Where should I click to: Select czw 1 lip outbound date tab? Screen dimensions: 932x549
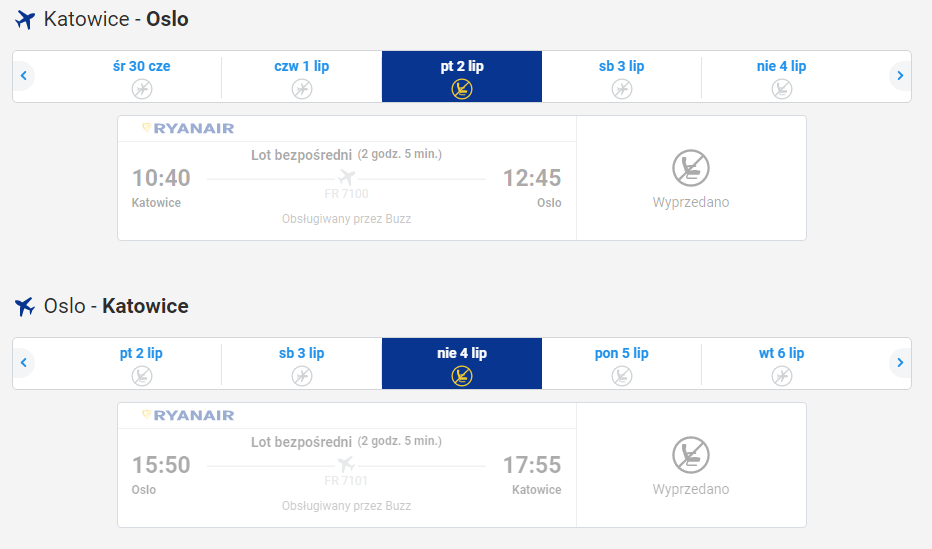click(301, 77)
